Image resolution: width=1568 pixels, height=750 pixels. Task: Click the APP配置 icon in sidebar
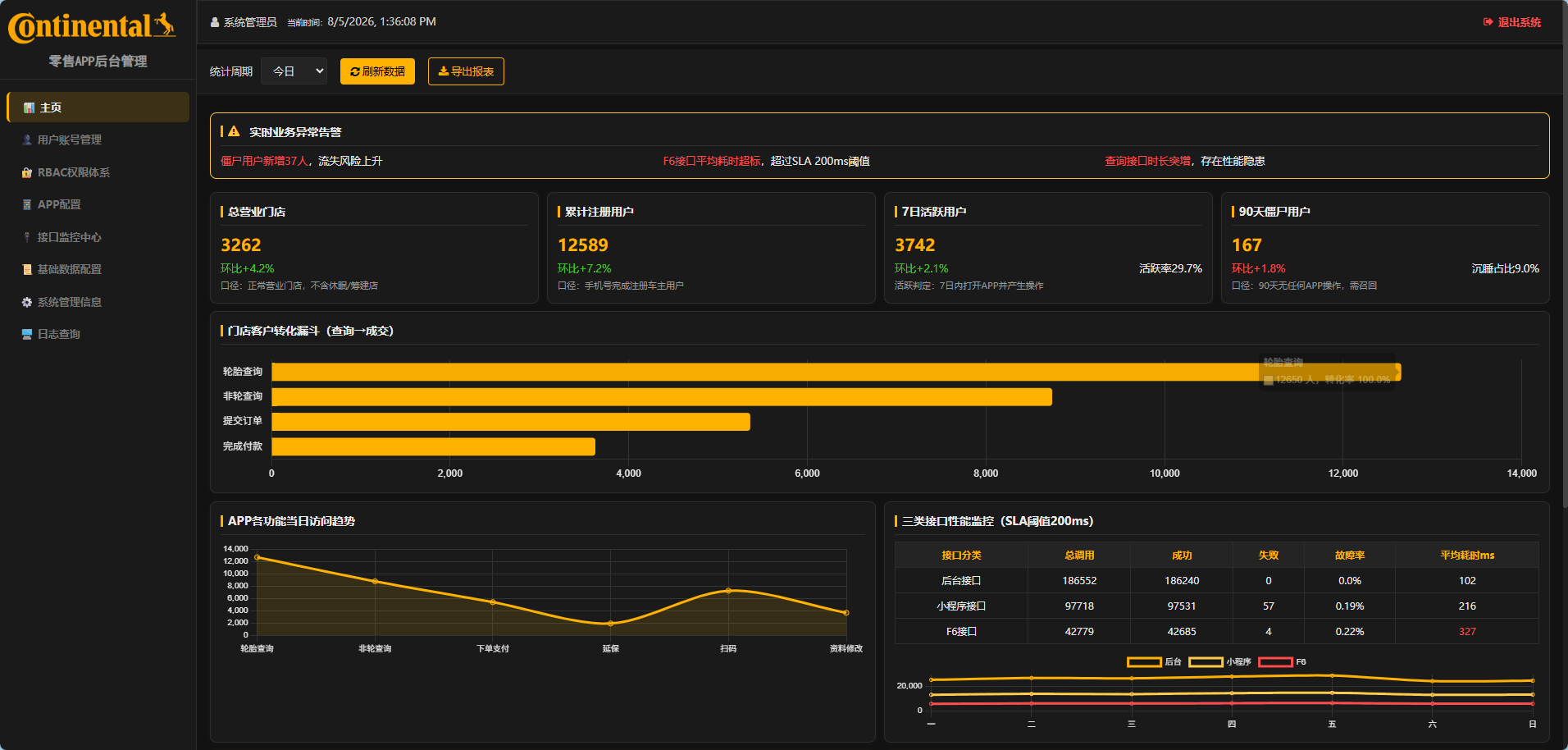(27, 204)
